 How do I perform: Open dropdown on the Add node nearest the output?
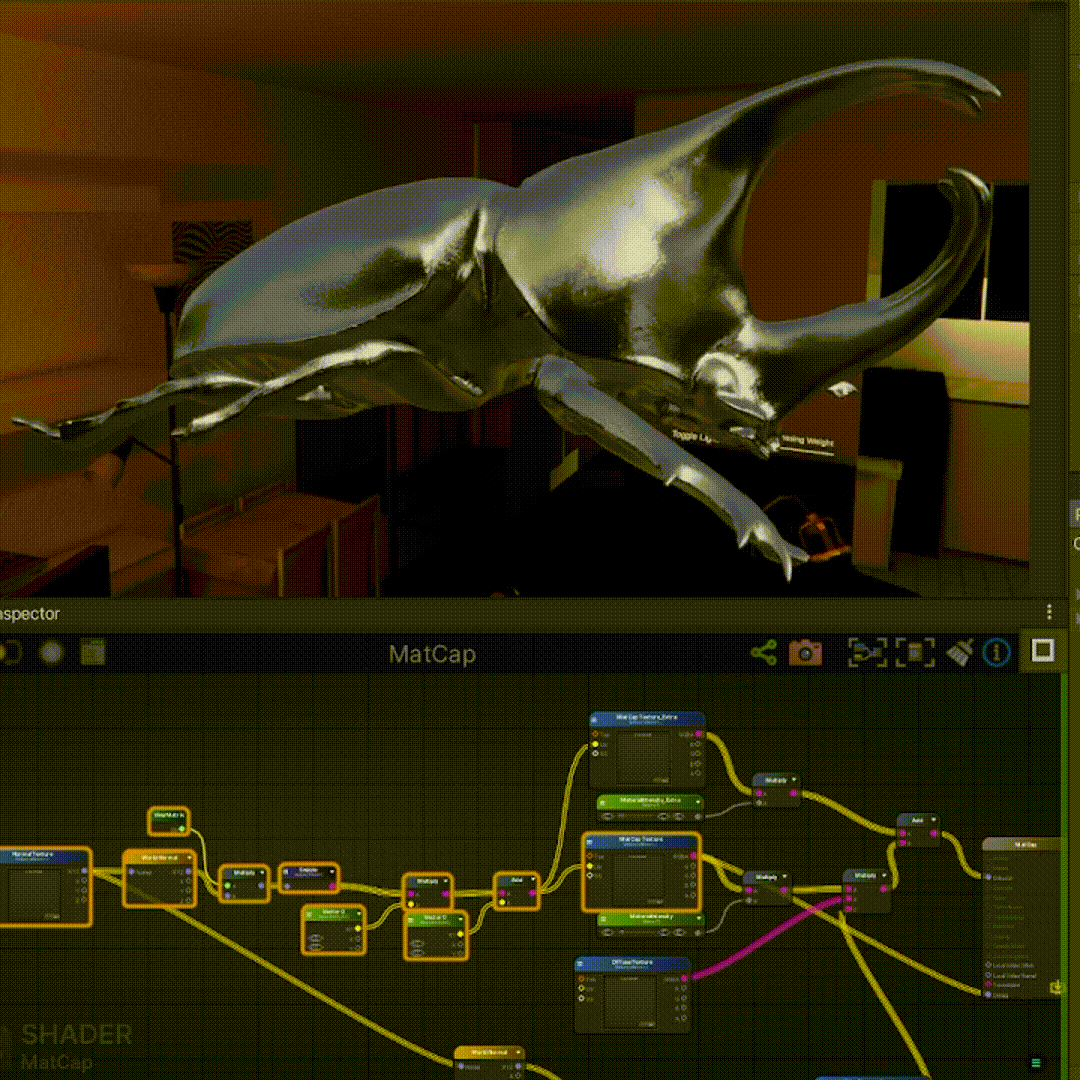click(x=933, y=820)
